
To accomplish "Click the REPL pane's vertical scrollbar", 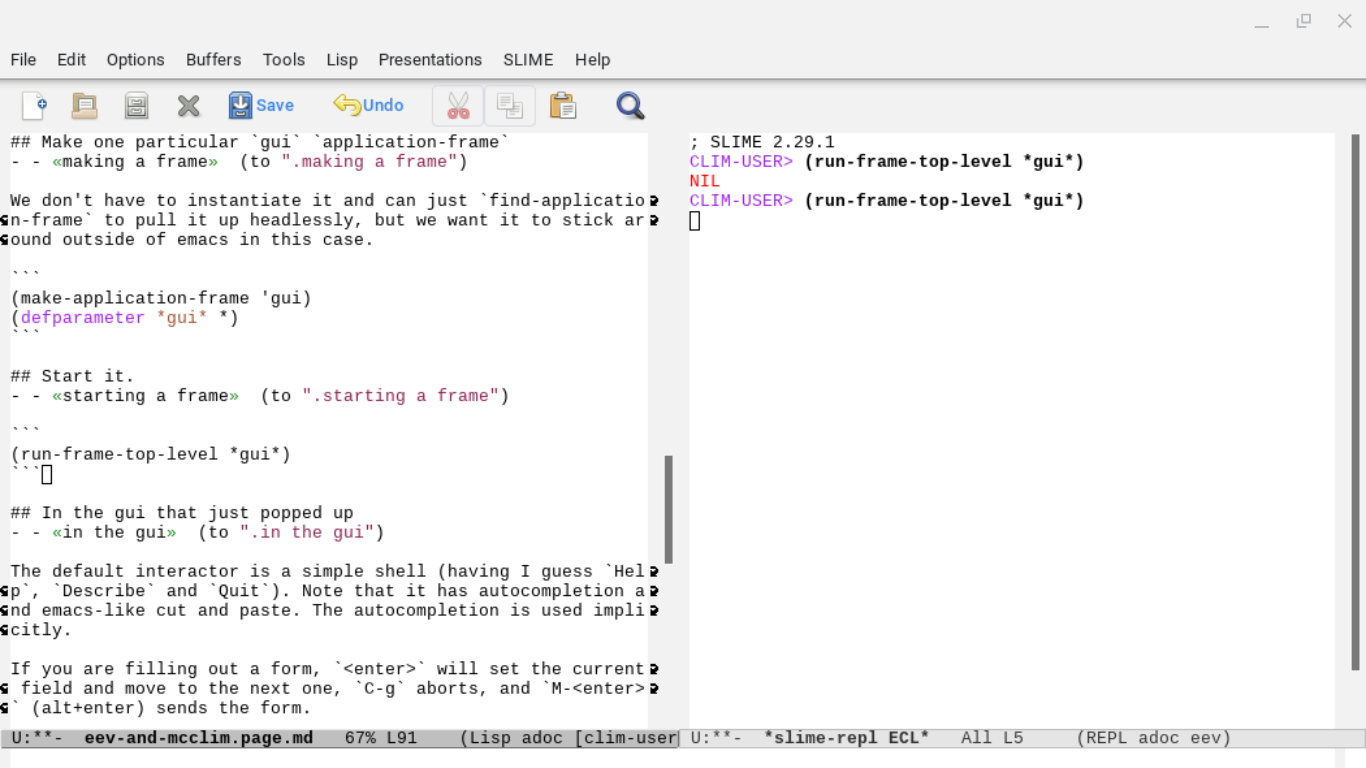I will 1355,400.
